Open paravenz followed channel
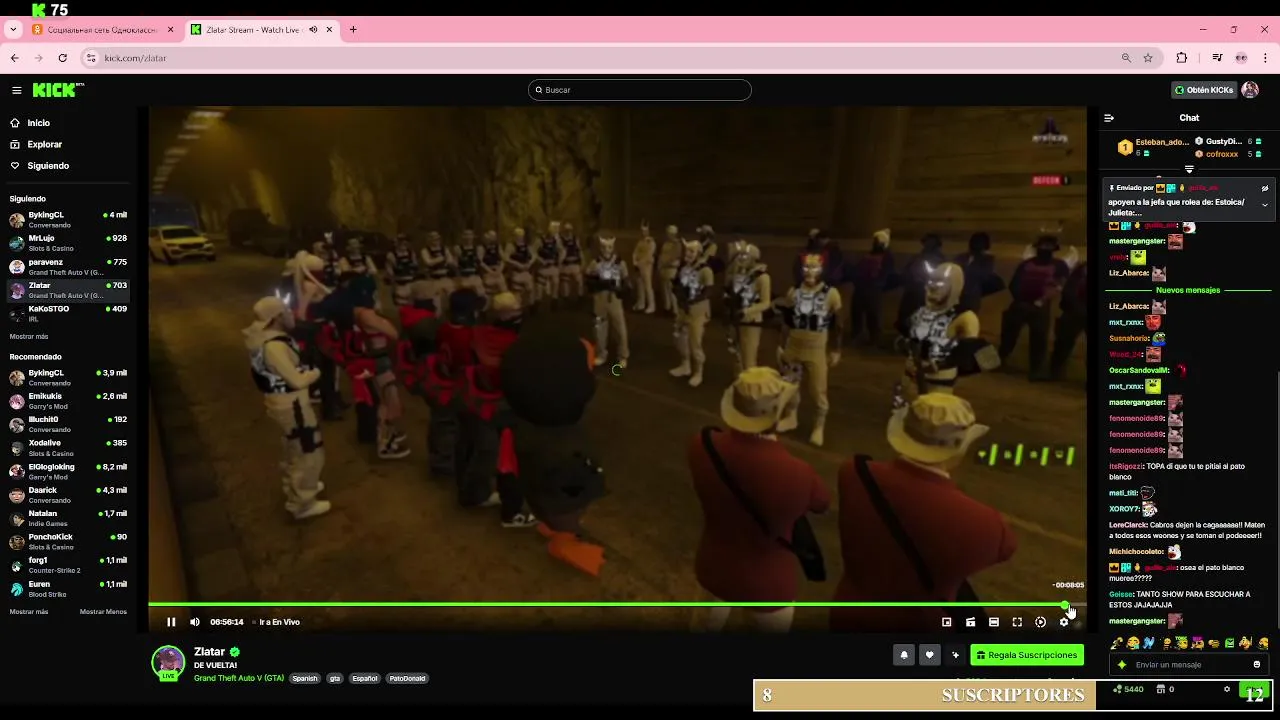Screen dimensions: 1280x720 tap(68, 266)
